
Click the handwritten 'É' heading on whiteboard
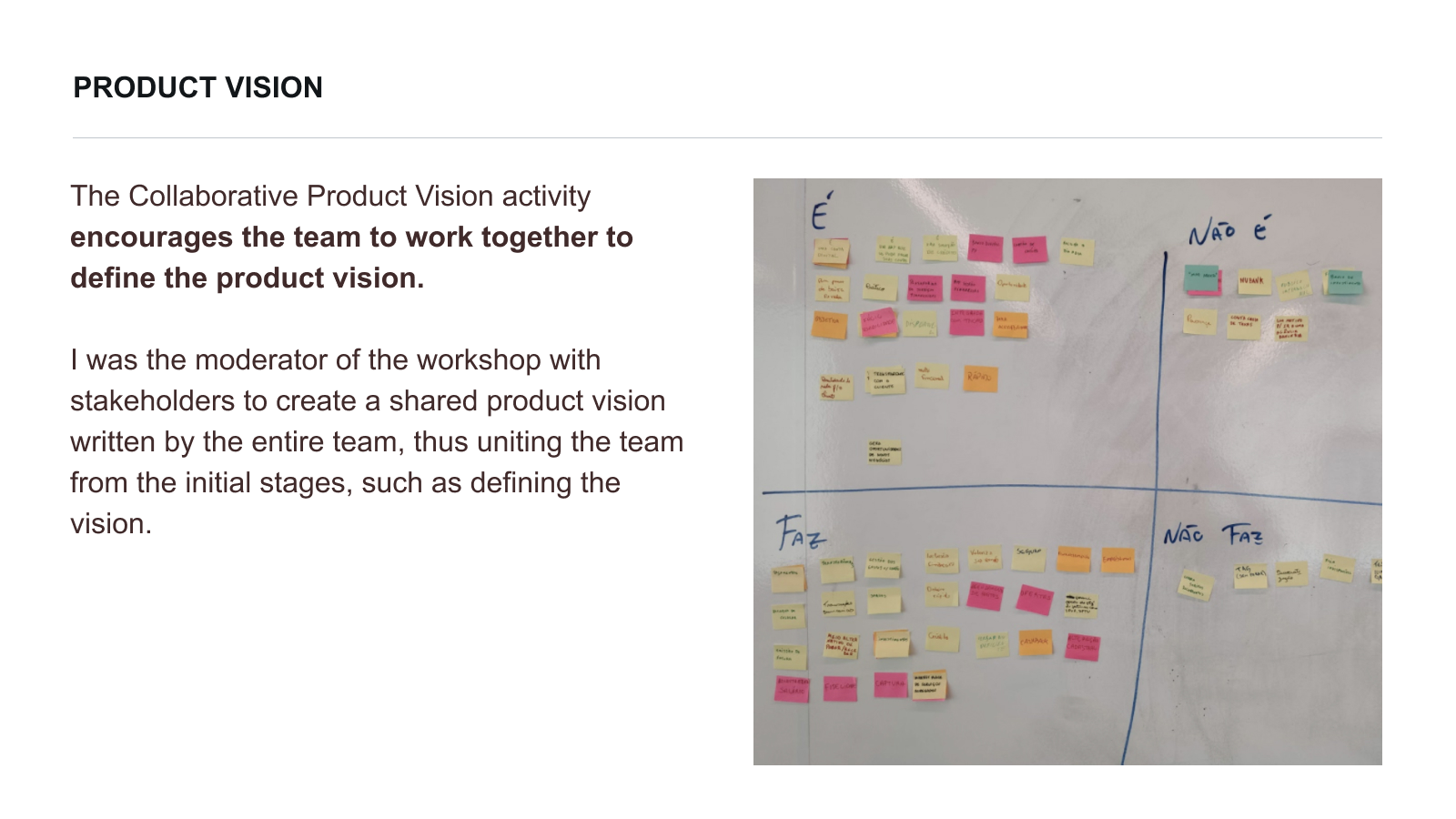pyautogui.click(x=821, y=211)
